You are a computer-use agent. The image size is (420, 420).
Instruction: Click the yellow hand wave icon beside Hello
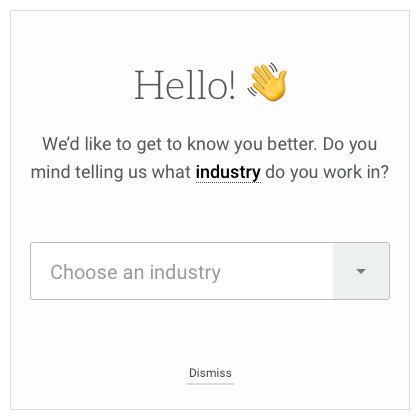(x=267, y=82)
